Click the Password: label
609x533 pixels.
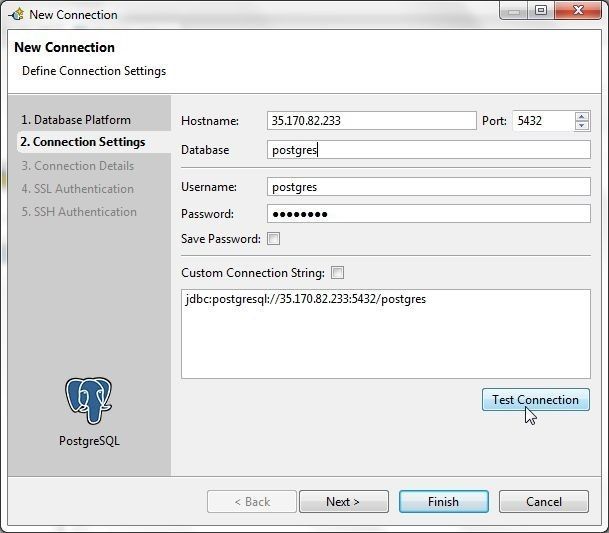pos(207,214)
